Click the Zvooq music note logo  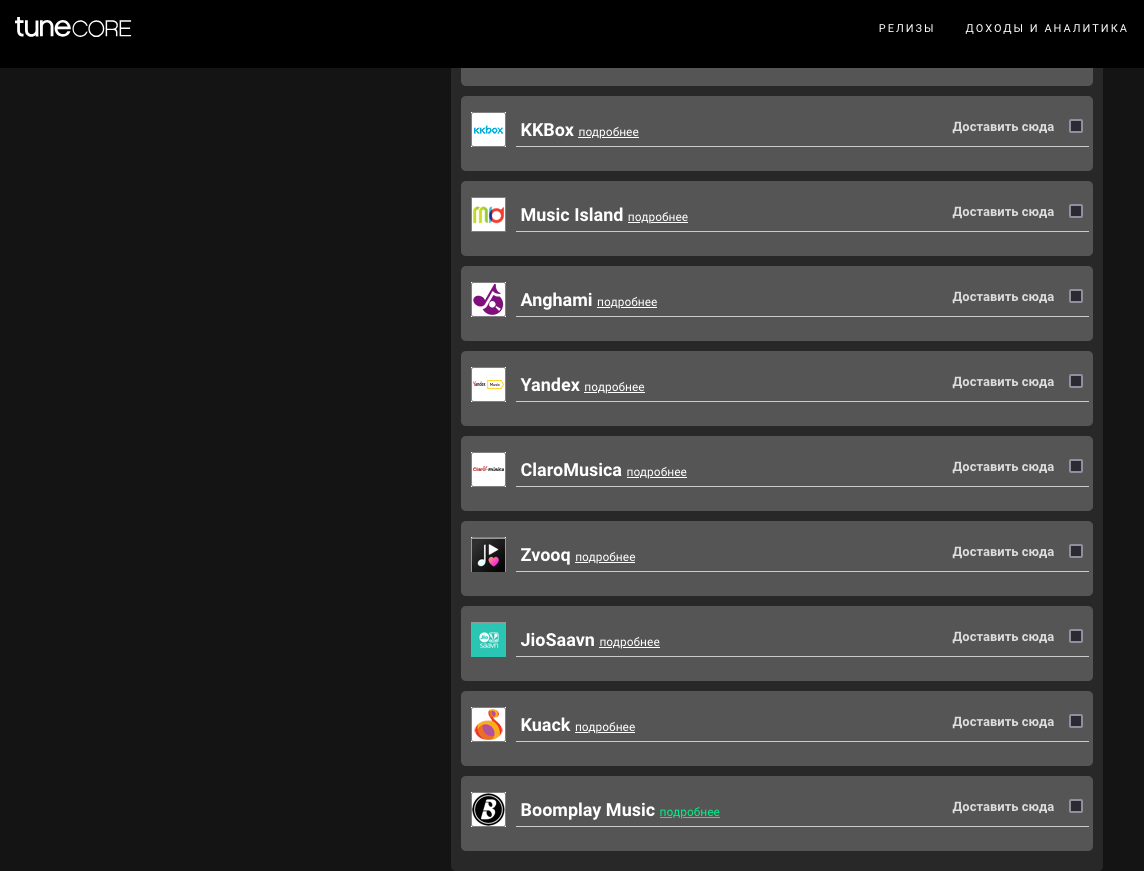pos(488,554)
